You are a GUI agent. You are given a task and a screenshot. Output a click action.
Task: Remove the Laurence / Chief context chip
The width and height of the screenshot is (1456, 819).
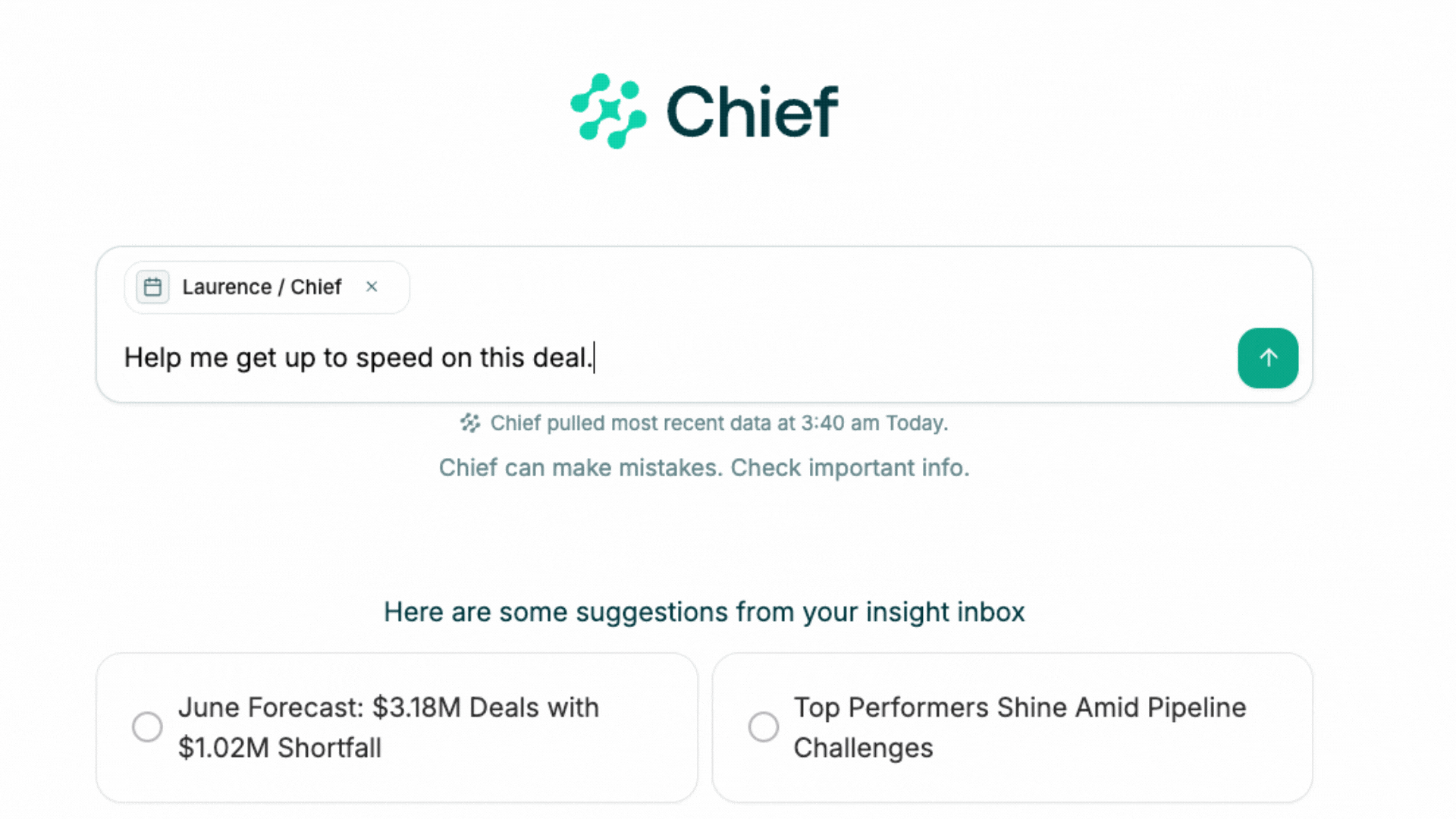[372, 287]
